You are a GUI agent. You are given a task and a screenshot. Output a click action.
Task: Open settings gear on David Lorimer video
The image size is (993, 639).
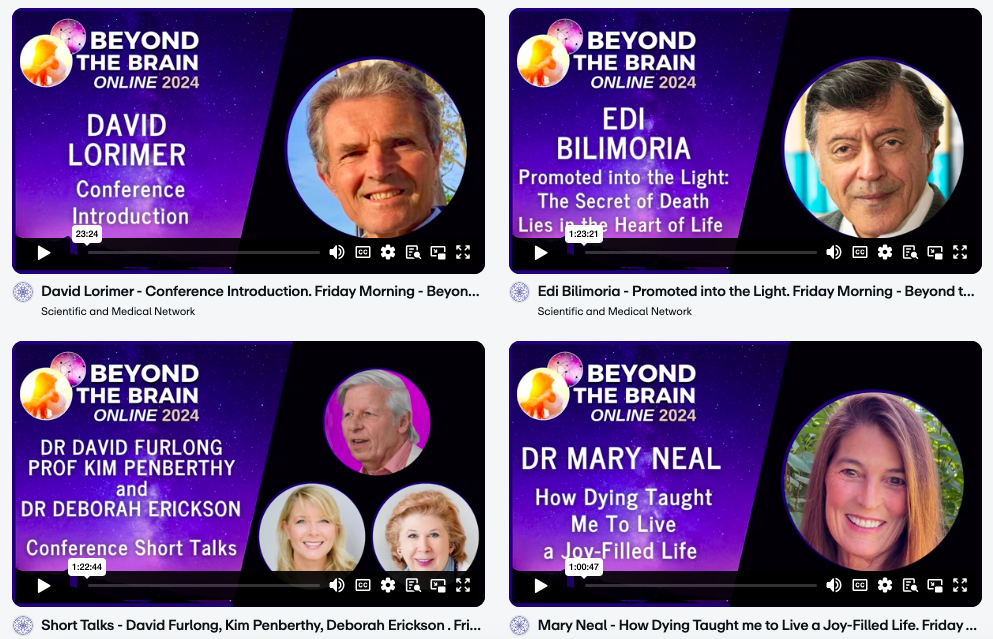tap(388, 252)
